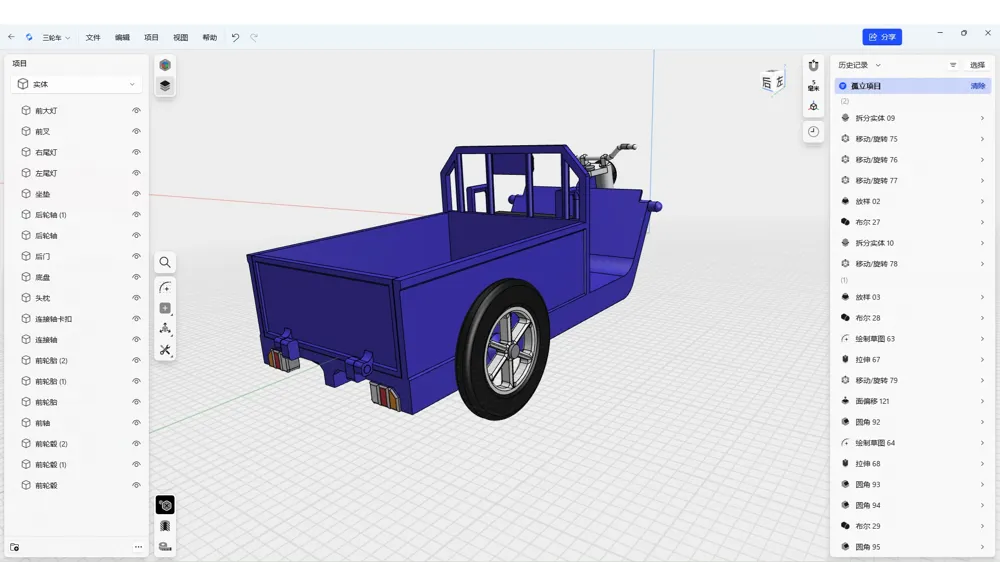Select the transform axes tool
This screenshot has width=1000, height=562.
pos(165,329)
